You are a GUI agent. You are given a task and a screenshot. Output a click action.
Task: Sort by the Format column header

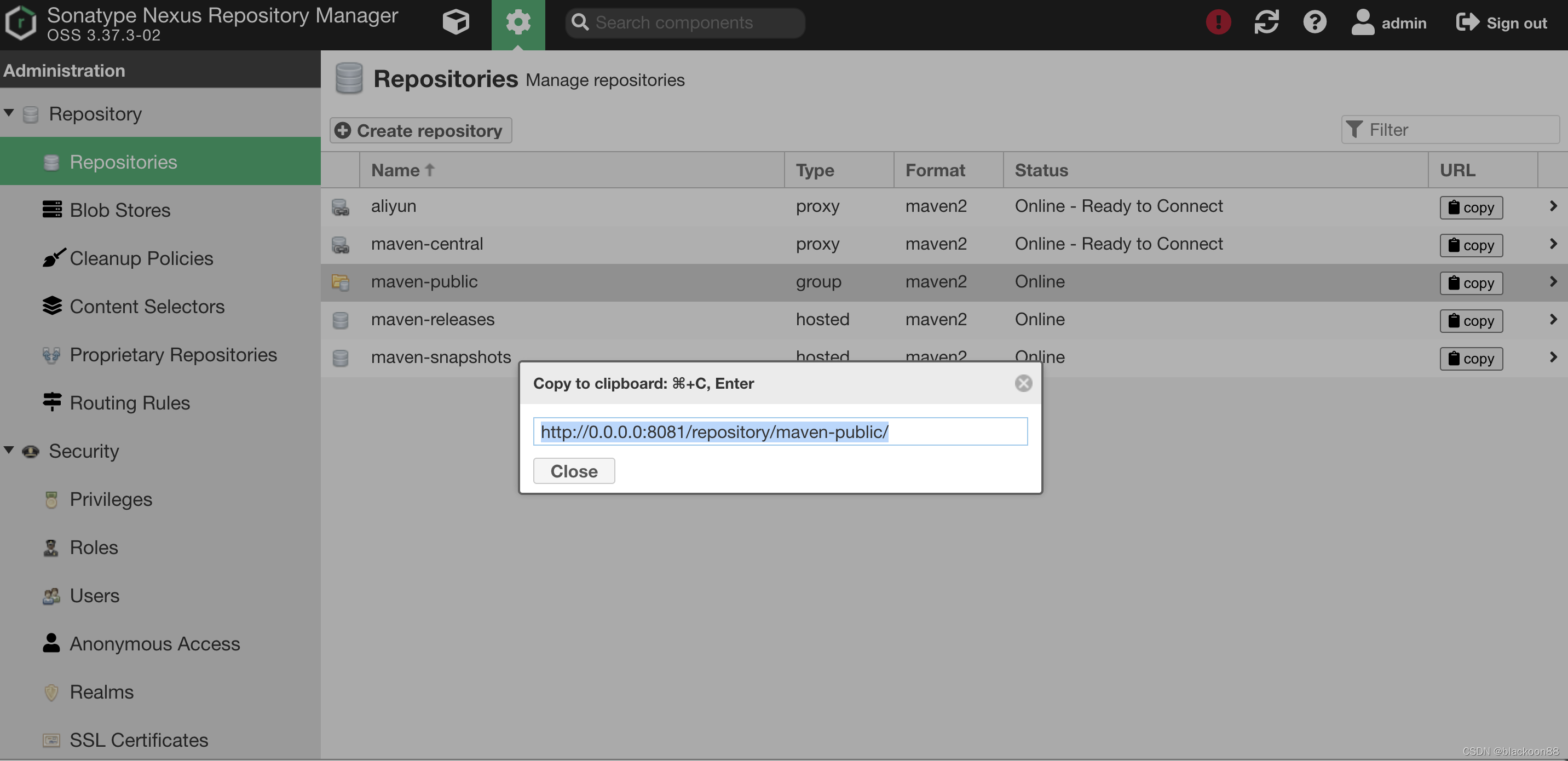[x=948, y=170]
